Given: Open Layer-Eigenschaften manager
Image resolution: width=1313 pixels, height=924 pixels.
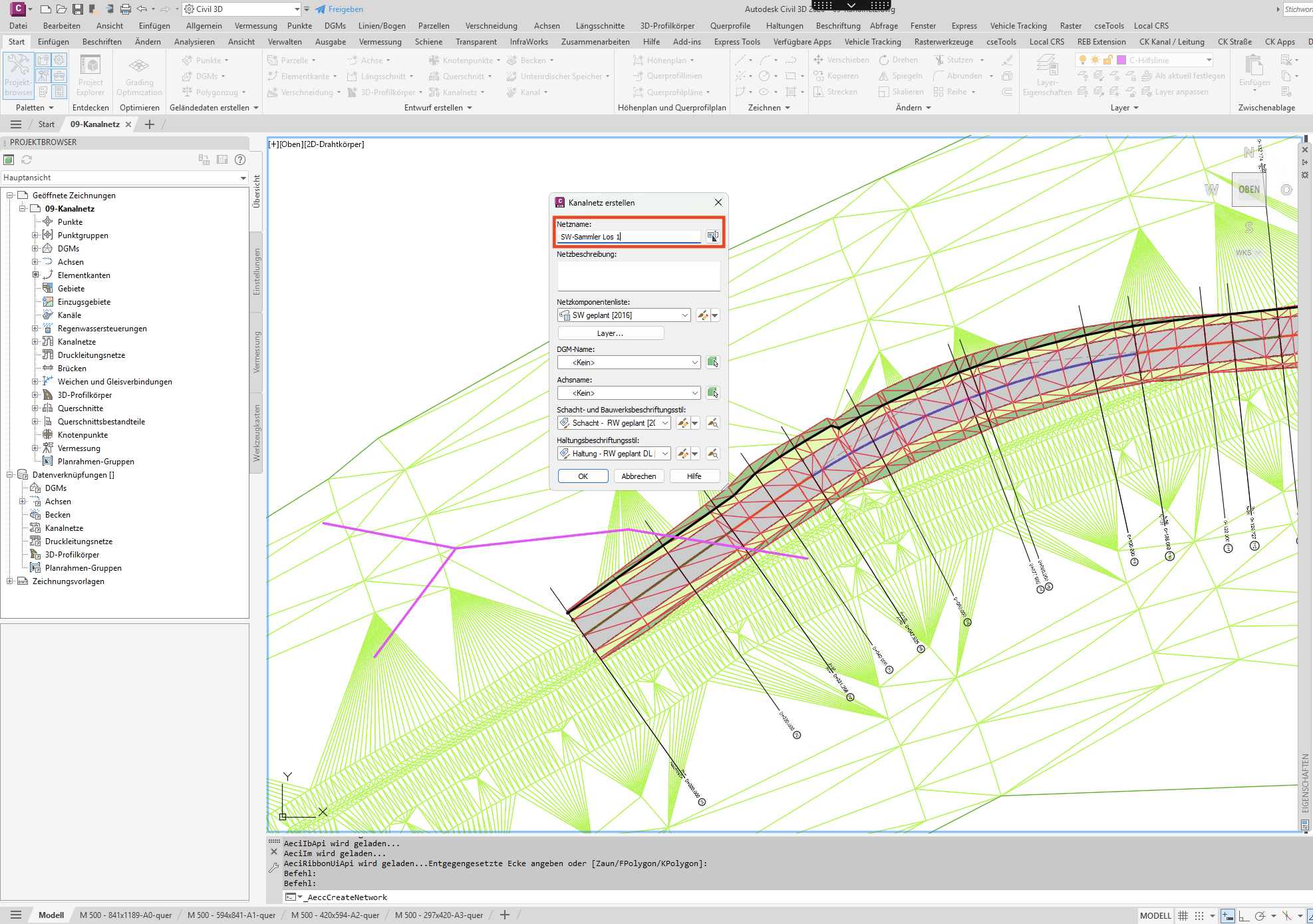Looking at the screenshot, I should [1047, 76].
